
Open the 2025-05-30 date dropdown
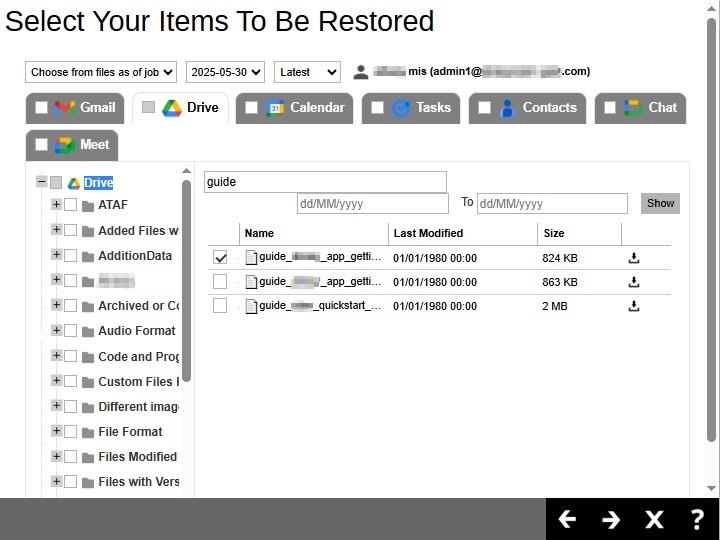coord(225,72)
